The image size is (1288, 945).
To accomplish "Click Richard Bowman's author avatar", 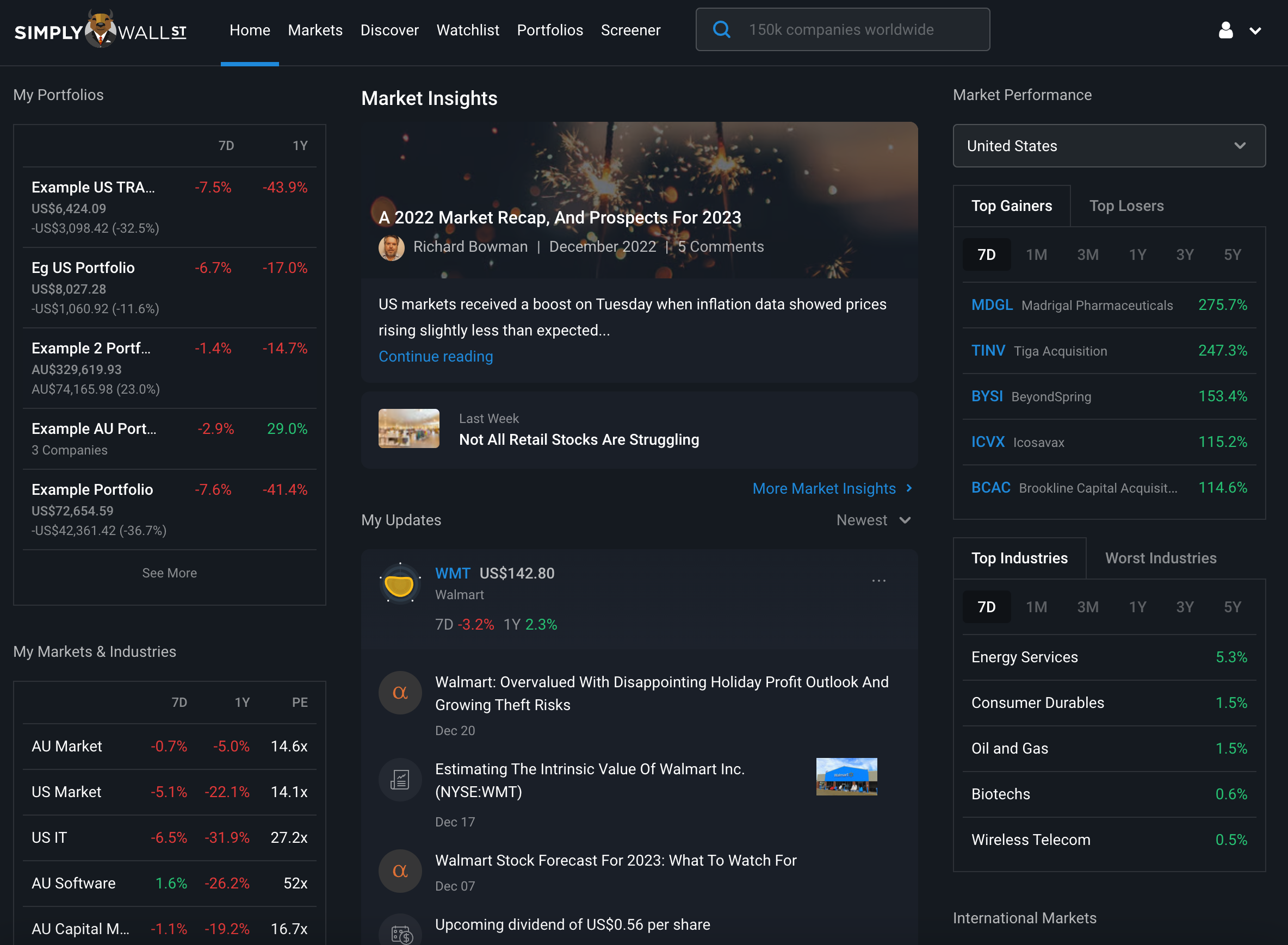I will [x=392, y=248].
